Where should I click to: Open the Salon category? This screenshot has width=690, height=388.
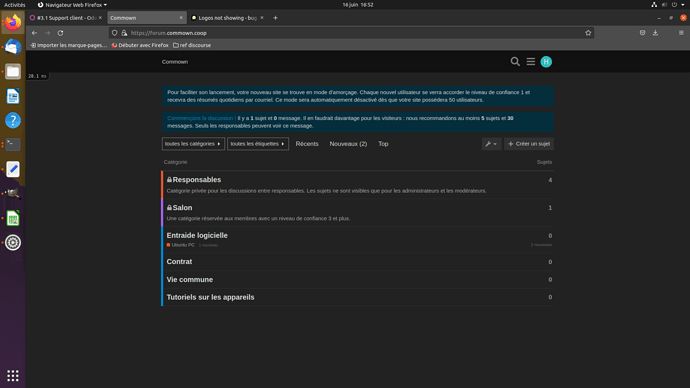182,208
